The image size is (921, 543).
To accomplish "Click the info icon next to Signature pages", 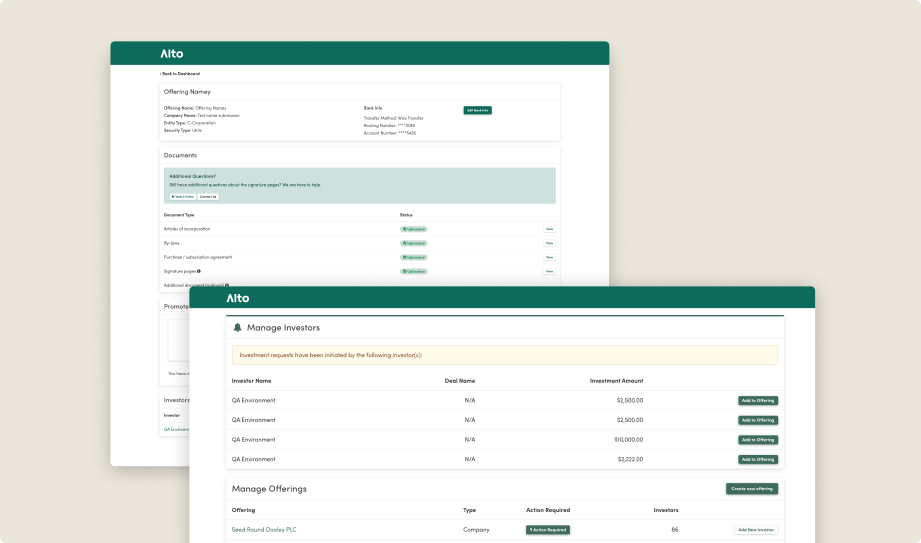I will tap(199, 271).
